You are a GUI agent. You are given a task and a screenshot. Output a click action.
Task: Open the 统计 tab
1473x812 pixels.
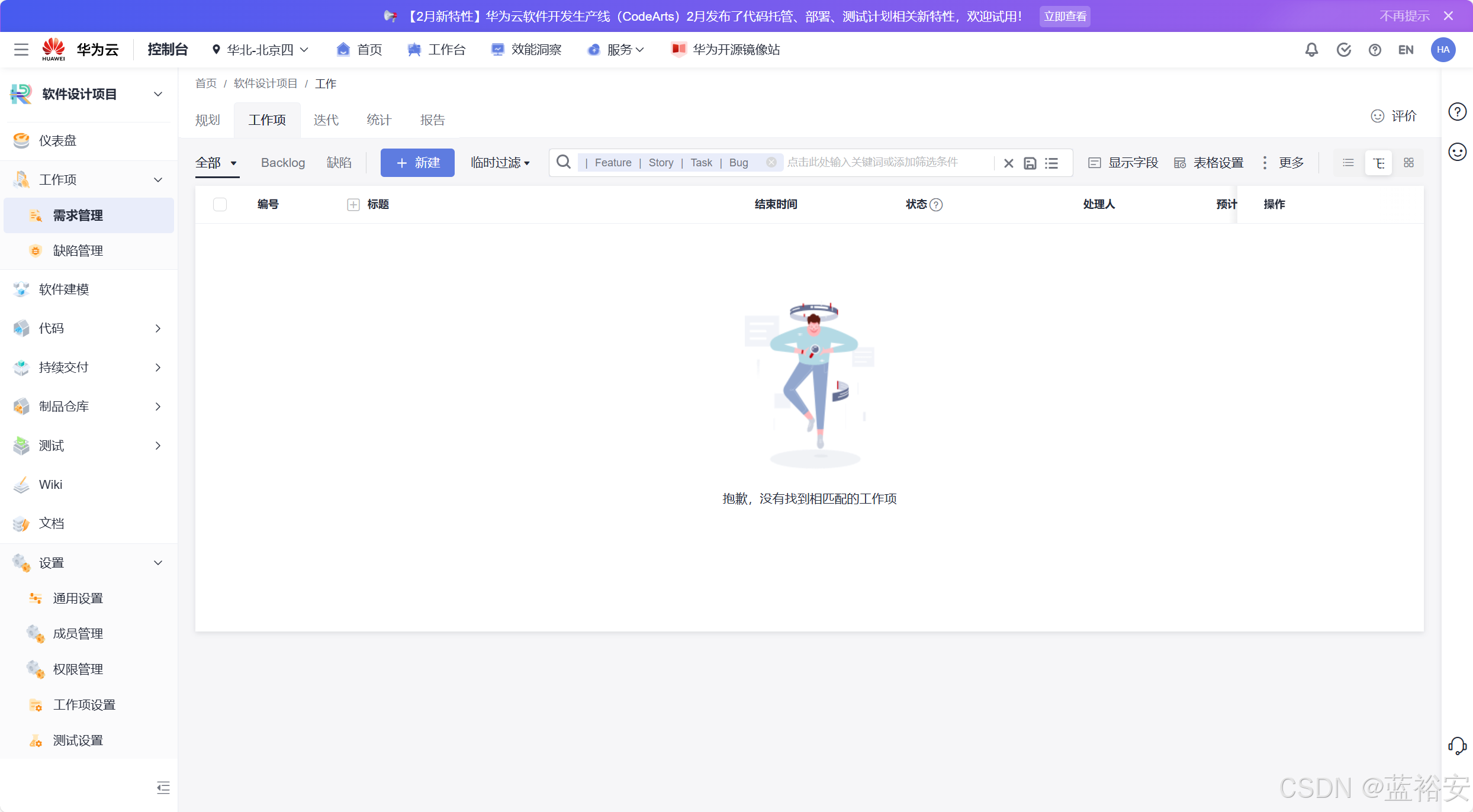[379, 120]
